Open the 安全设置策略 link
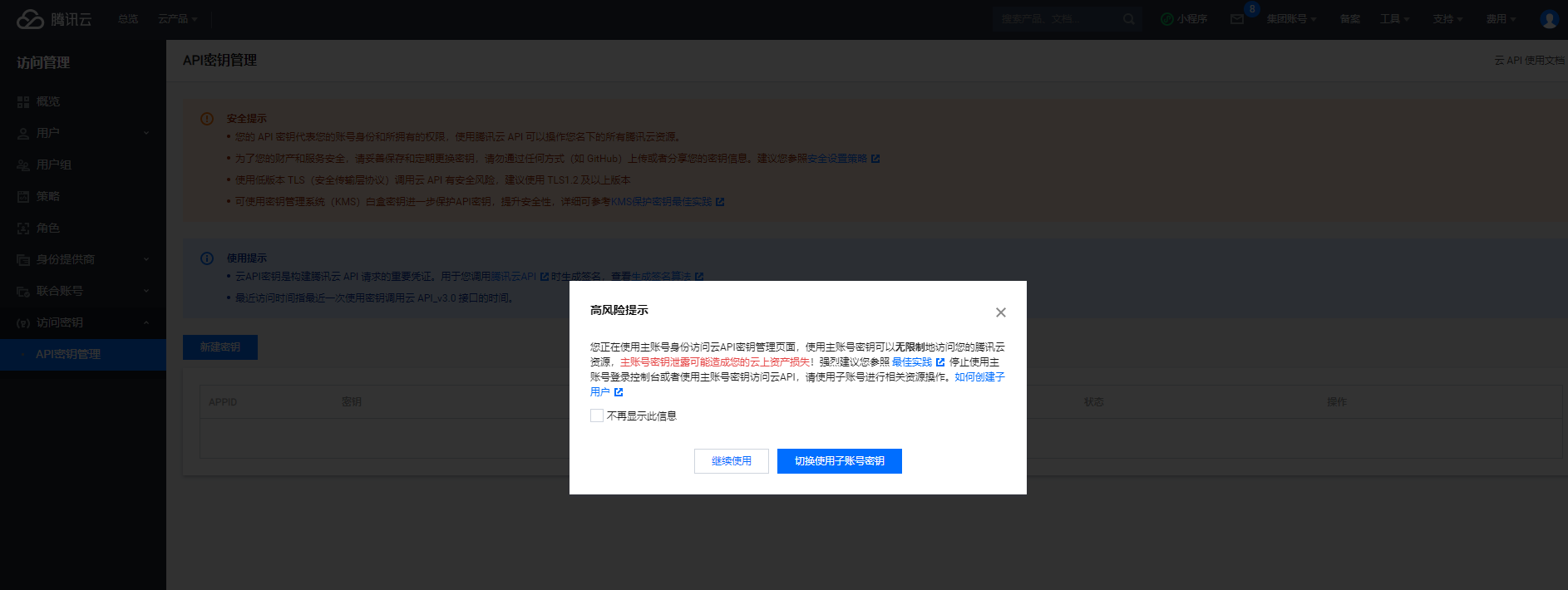Screen dimensions: 1568x590 837,159
